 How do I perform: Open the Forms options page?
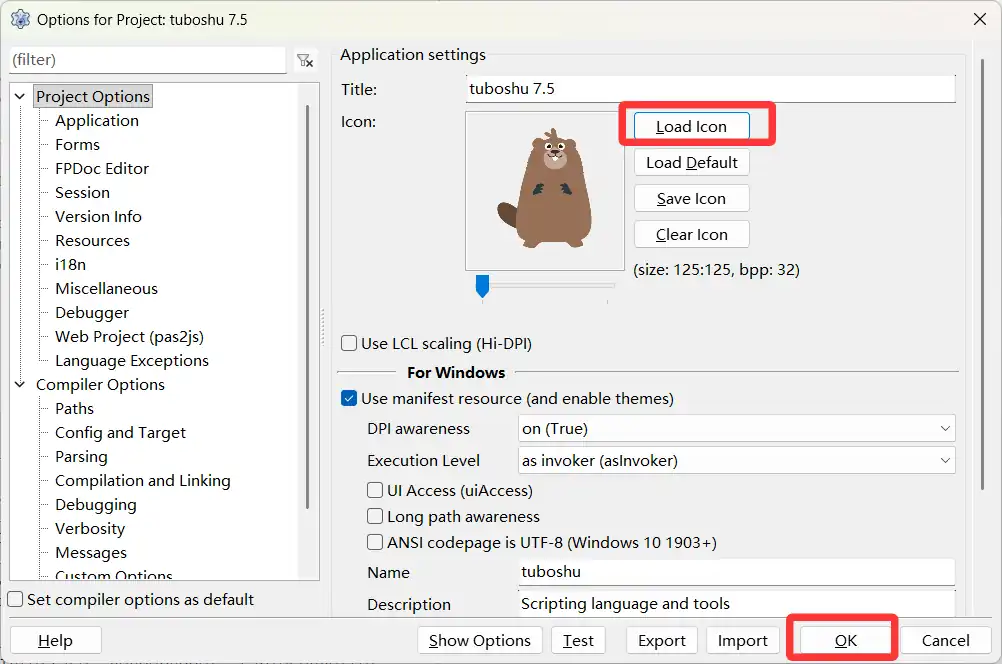[x=77, y=144]
